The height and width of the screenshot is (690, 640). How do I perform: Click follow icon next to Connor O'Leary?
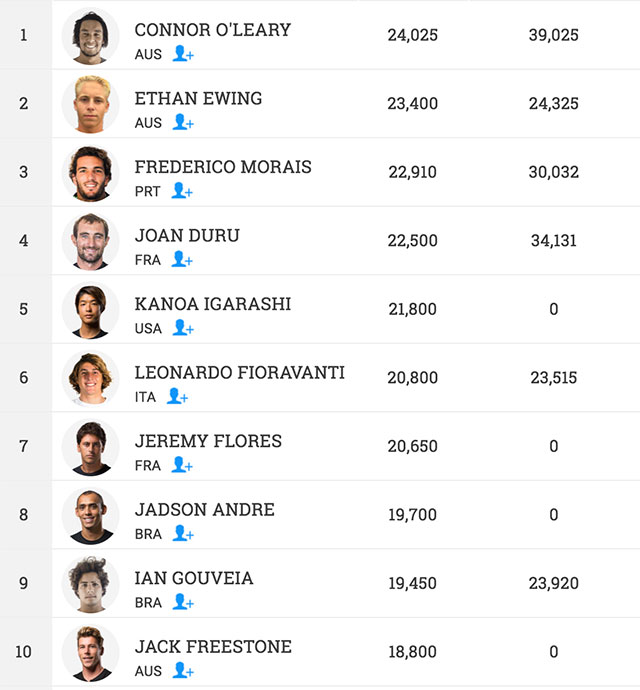tap(182, 54)
